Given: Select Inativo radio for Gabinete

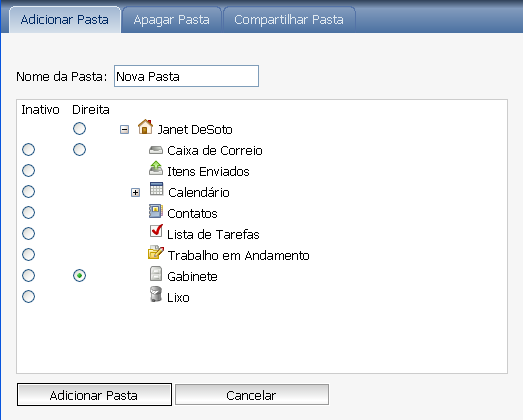Looking at the screenshot, I should click(28, 276).
